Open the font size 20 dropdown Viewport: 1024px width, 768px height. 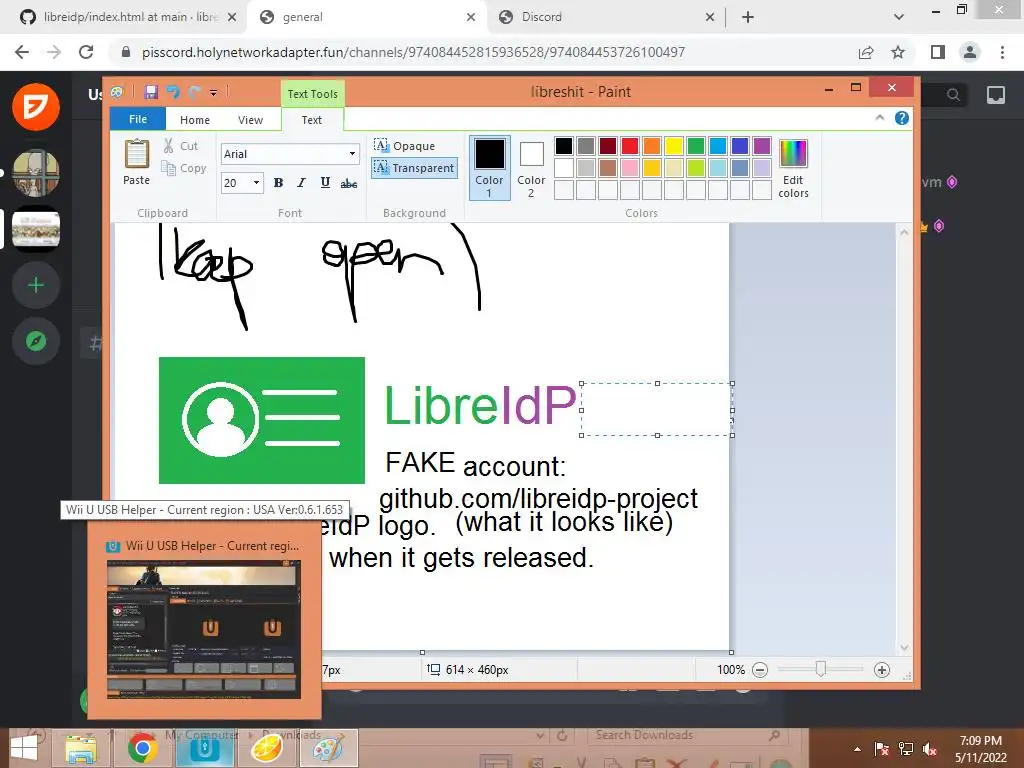[x=256, y=183]
